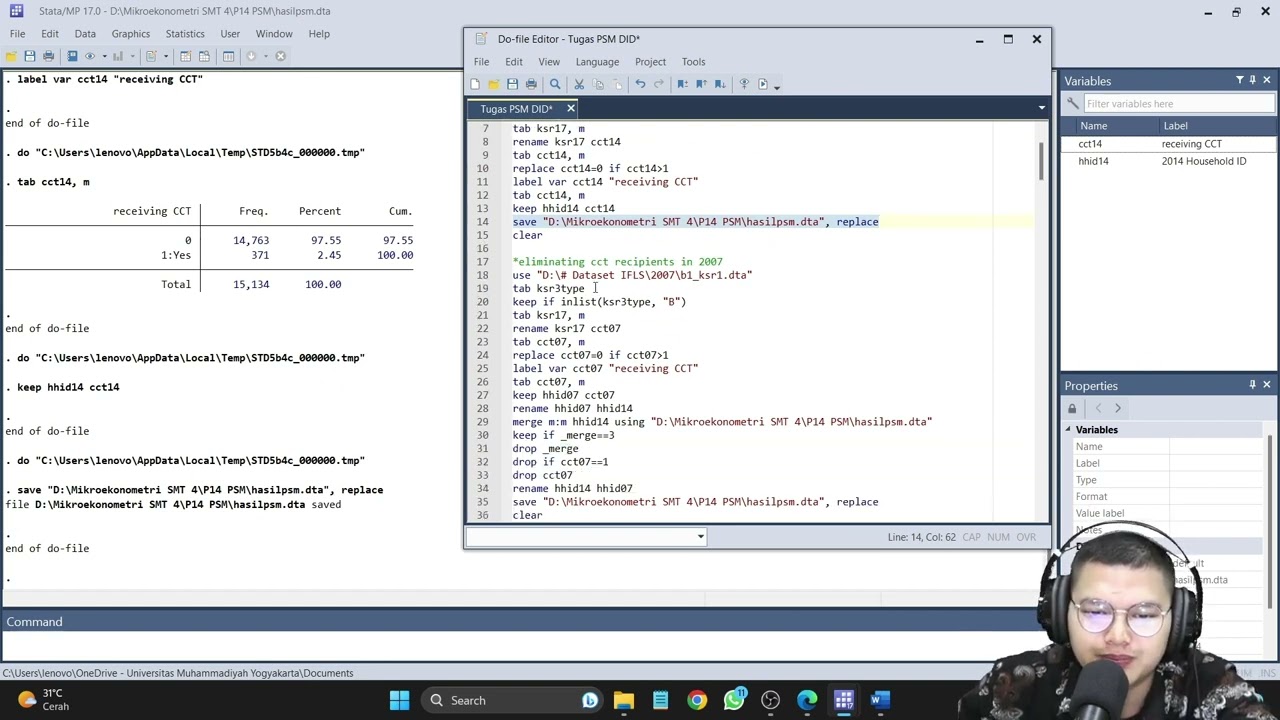
Task: Open the Viewer eye icon in Stata toolbar
Action: pos(90,56)
